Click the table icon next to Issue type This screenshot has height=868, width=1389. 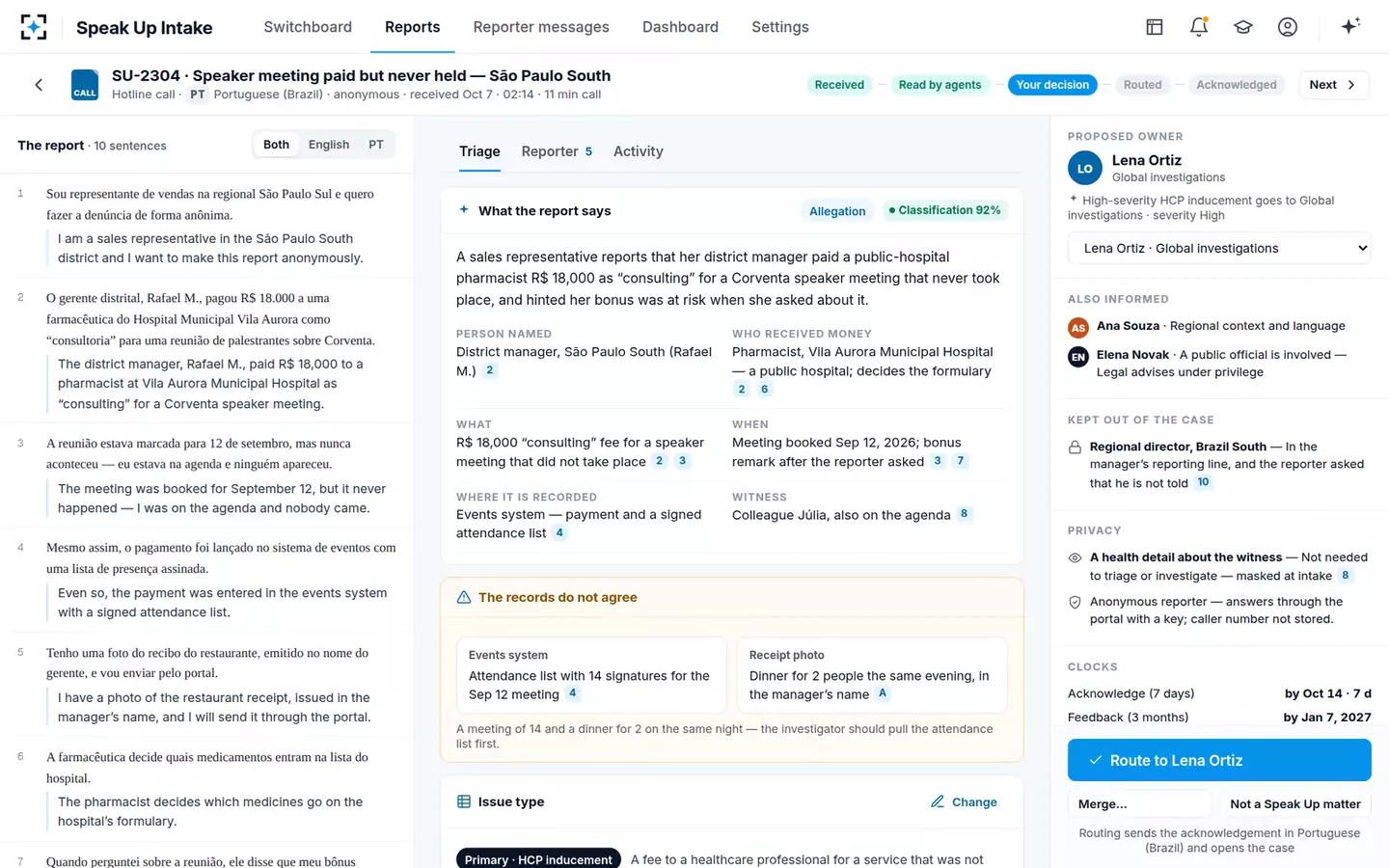click(464, 801)
